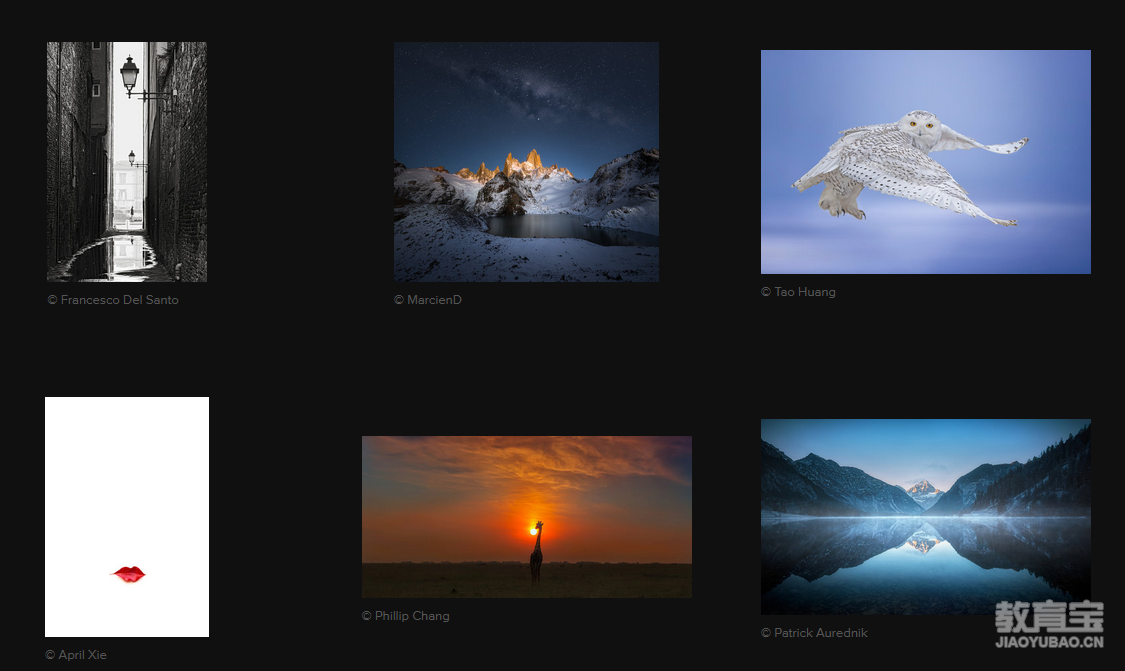Click the credit "© Tao Huang"
Viewport: 1125px width, 671px height.
798,292
